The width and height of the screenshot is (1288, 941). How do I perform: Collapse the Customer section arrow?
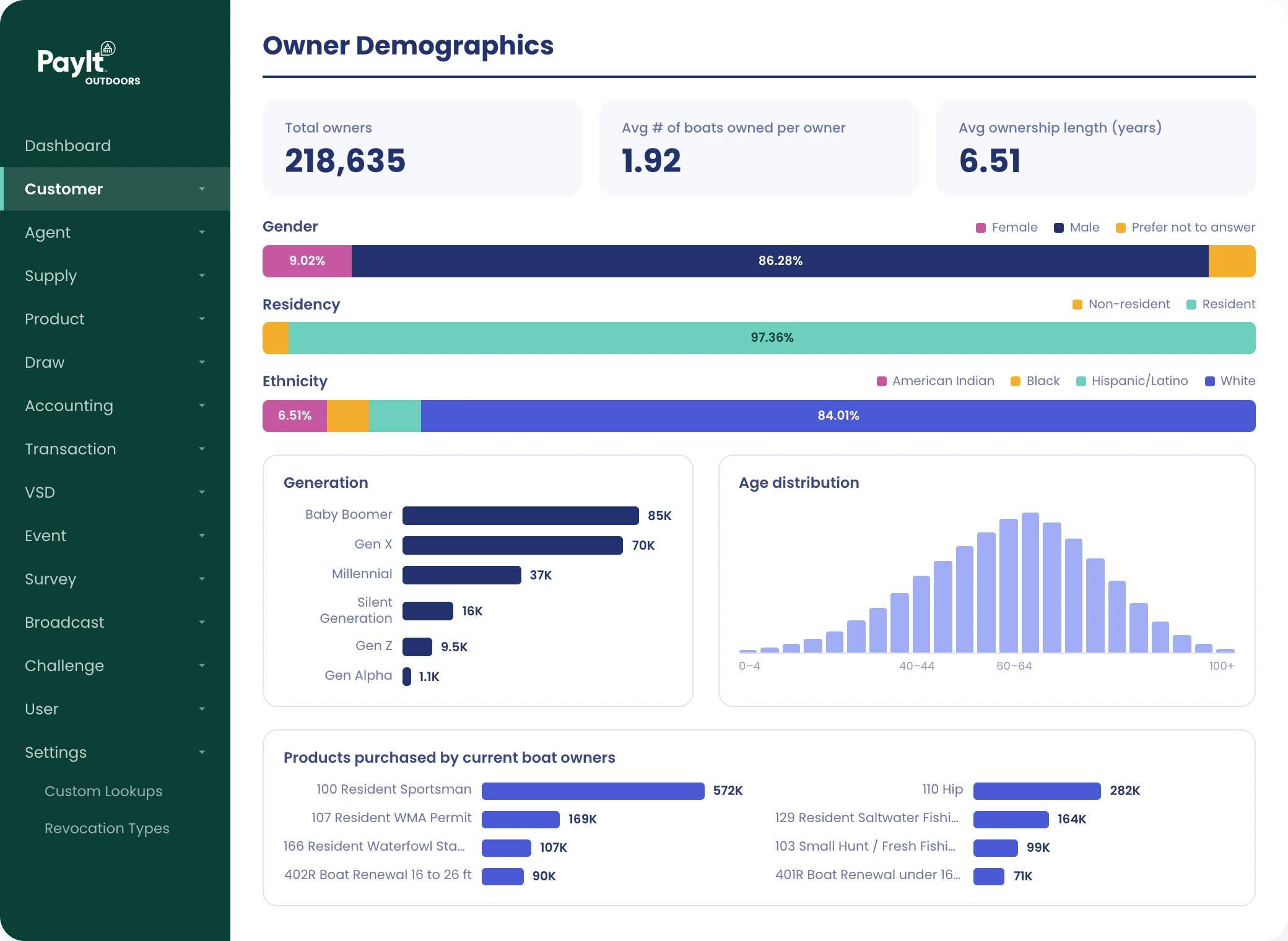point(202,189)
